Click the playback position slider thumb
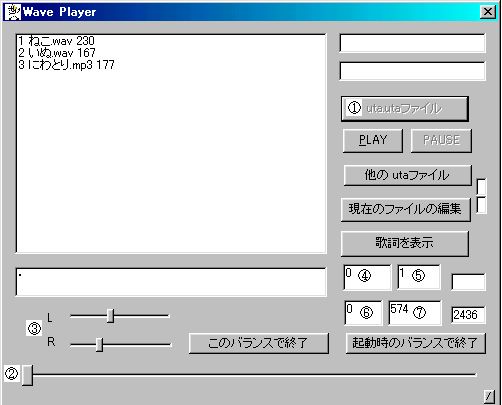Viewport: 502px width, 405px height. coord(27,375)
